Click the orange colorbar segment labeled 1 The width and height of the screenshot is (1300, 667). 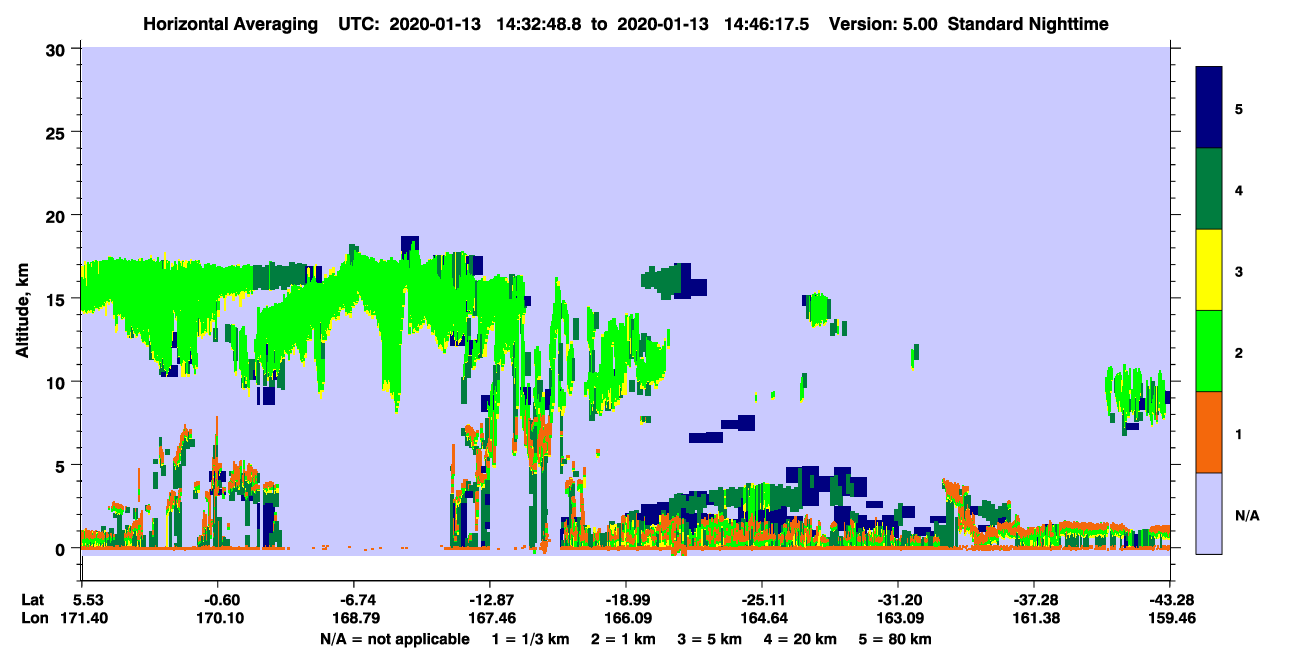(x=1209, y=432)
